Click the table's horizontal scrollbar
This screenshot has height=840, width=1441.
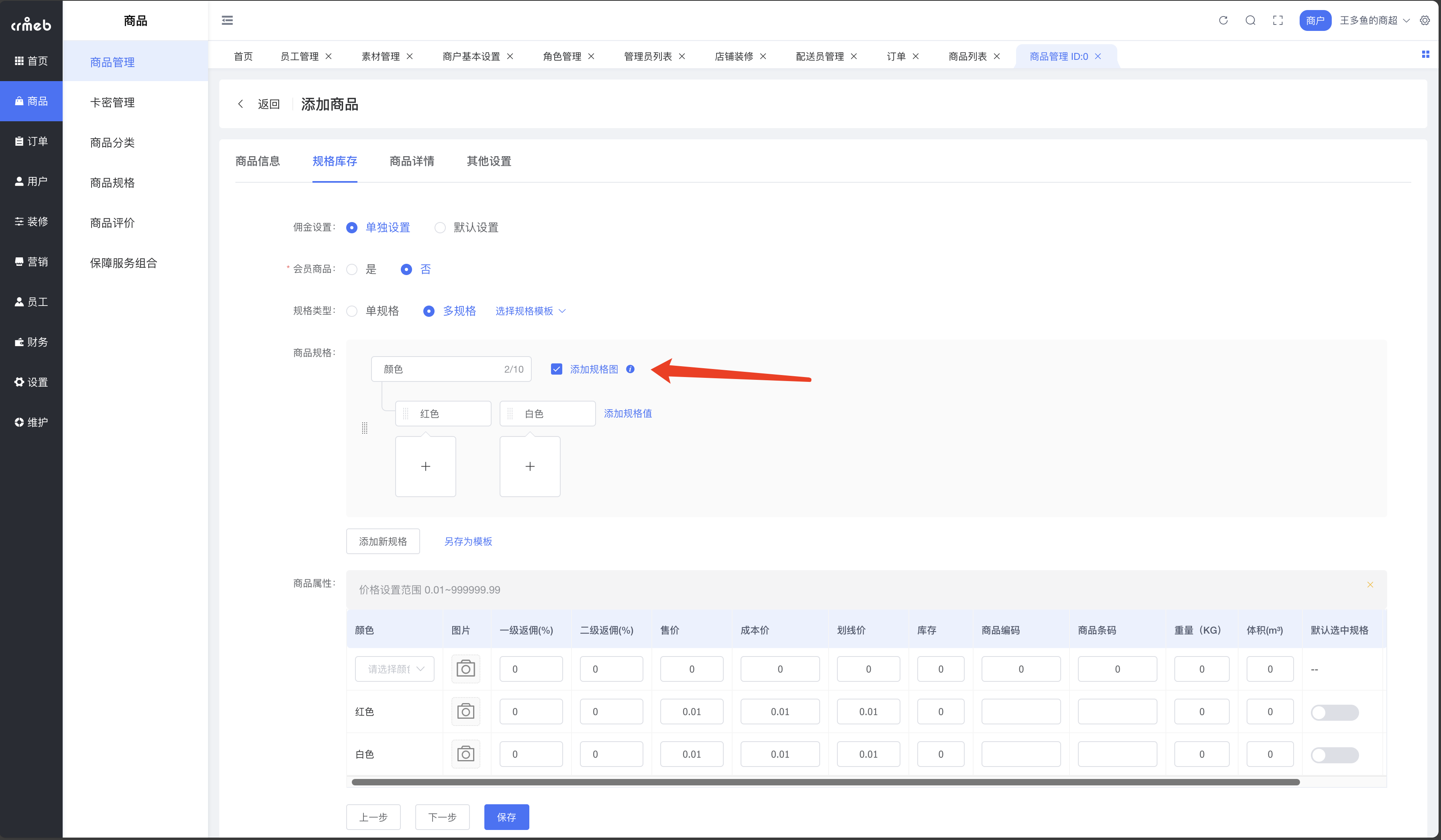tap(825, 782)
